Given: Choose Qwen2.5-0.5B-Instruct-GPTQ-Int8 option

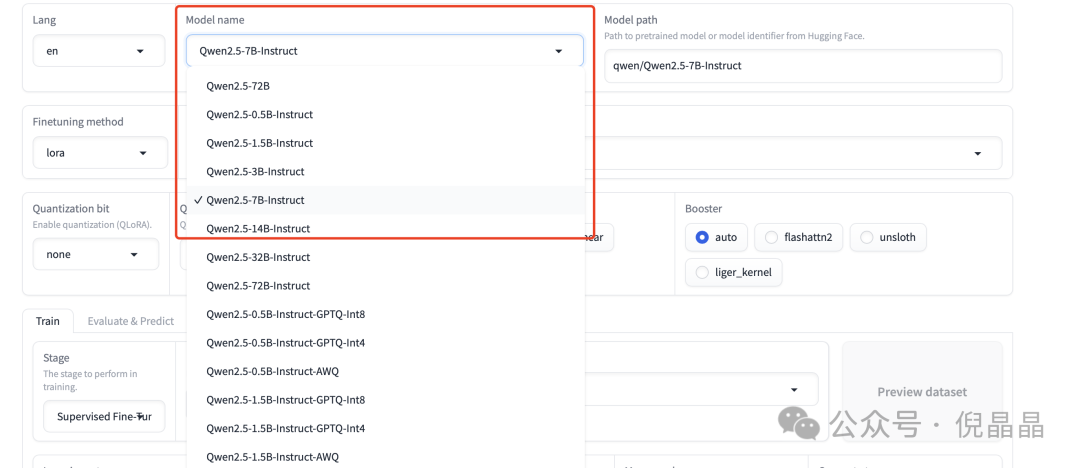Looking at the screenshot, I should [x=386, y=314].
